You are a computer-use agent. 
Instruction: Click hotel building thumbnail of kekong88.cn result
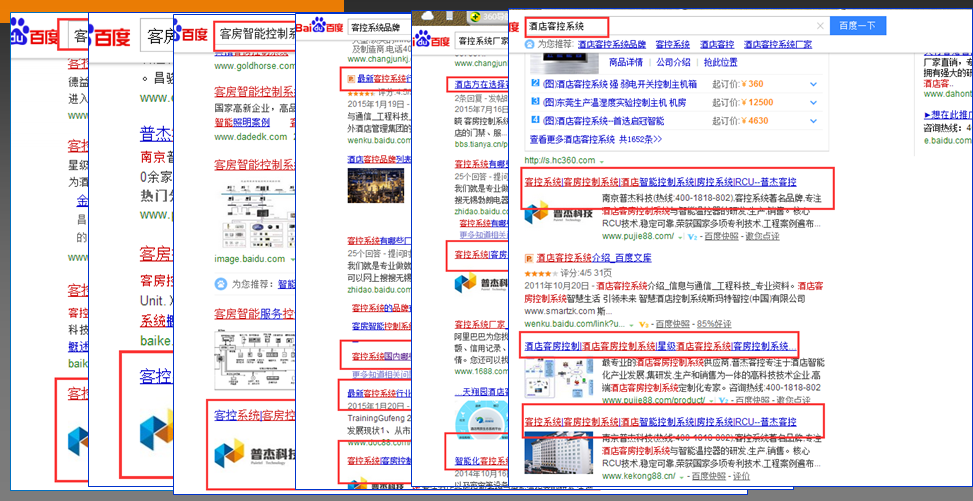coord(558,453)
